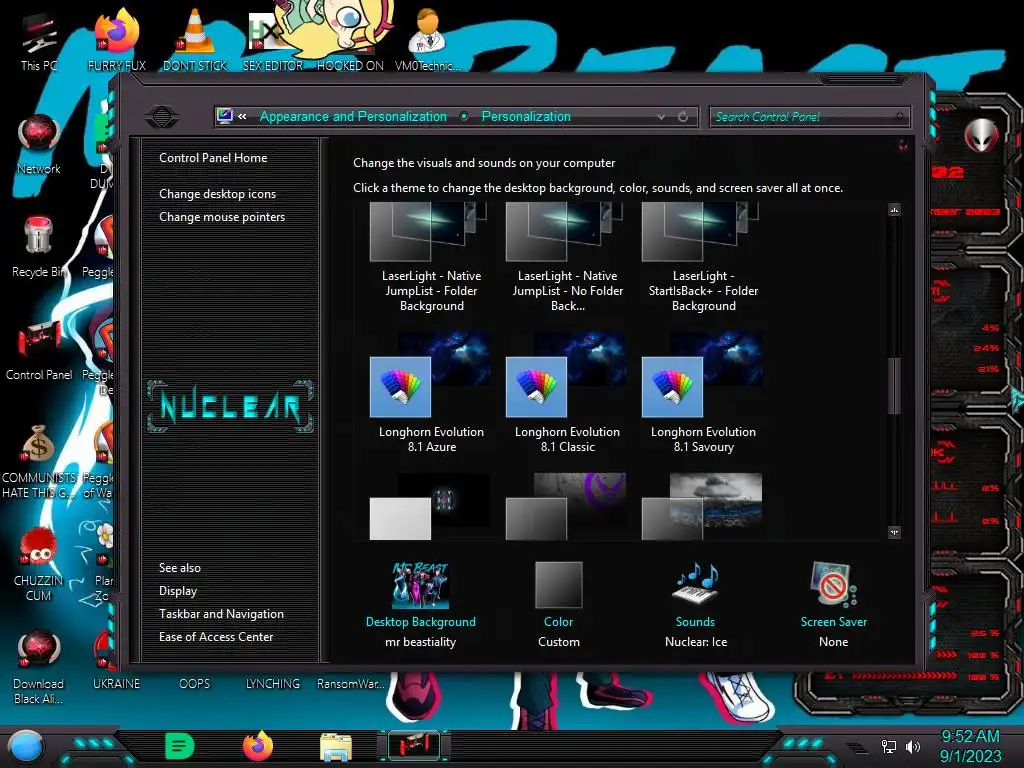
Task: Select LaserLight Native JumpList Folder Background theme
Action: pos(431,257)
